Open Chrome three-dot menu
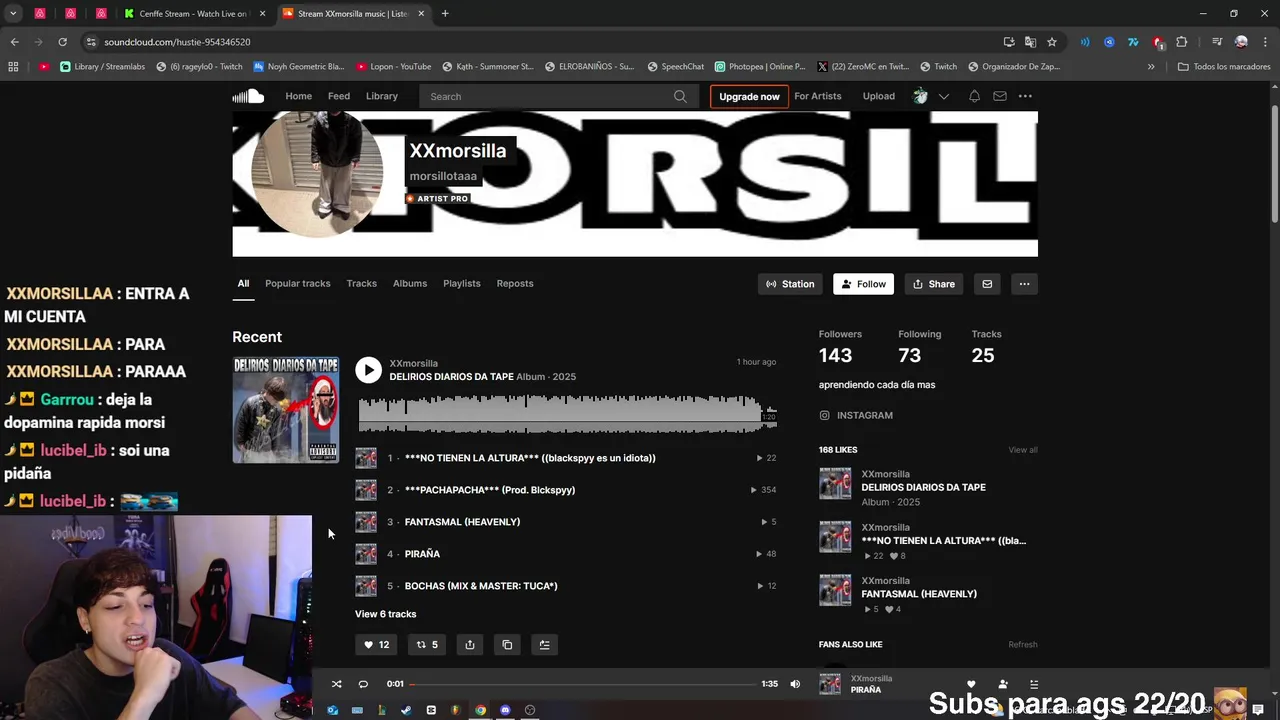The image size is (1280, 720). click(x=1264, y=42)
